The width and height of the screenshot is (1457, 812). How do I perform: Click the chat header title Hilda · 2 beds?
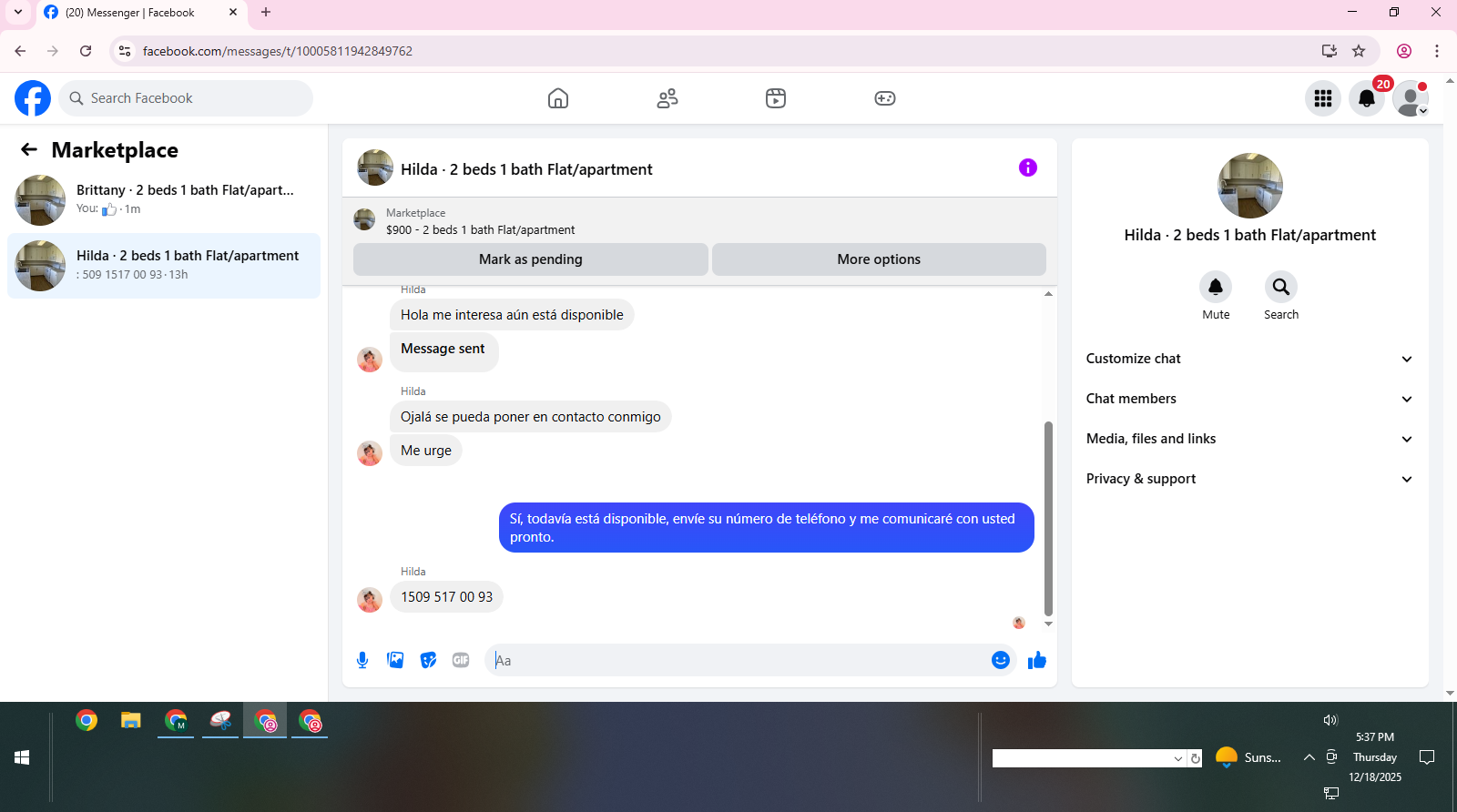pos(526,169)
